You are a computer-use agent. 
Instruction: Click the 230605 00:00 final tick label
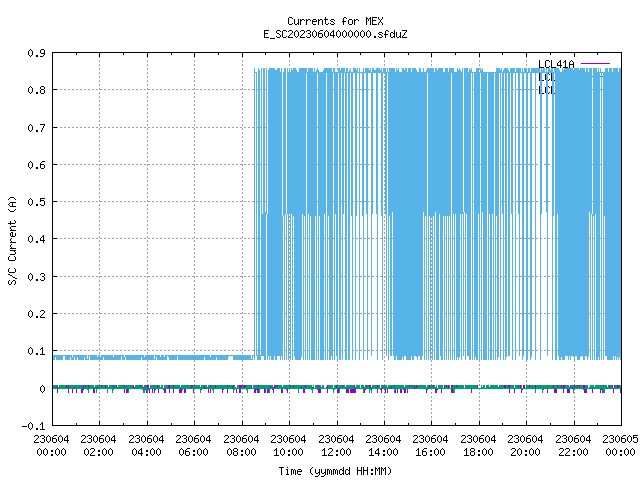(620, 446)
